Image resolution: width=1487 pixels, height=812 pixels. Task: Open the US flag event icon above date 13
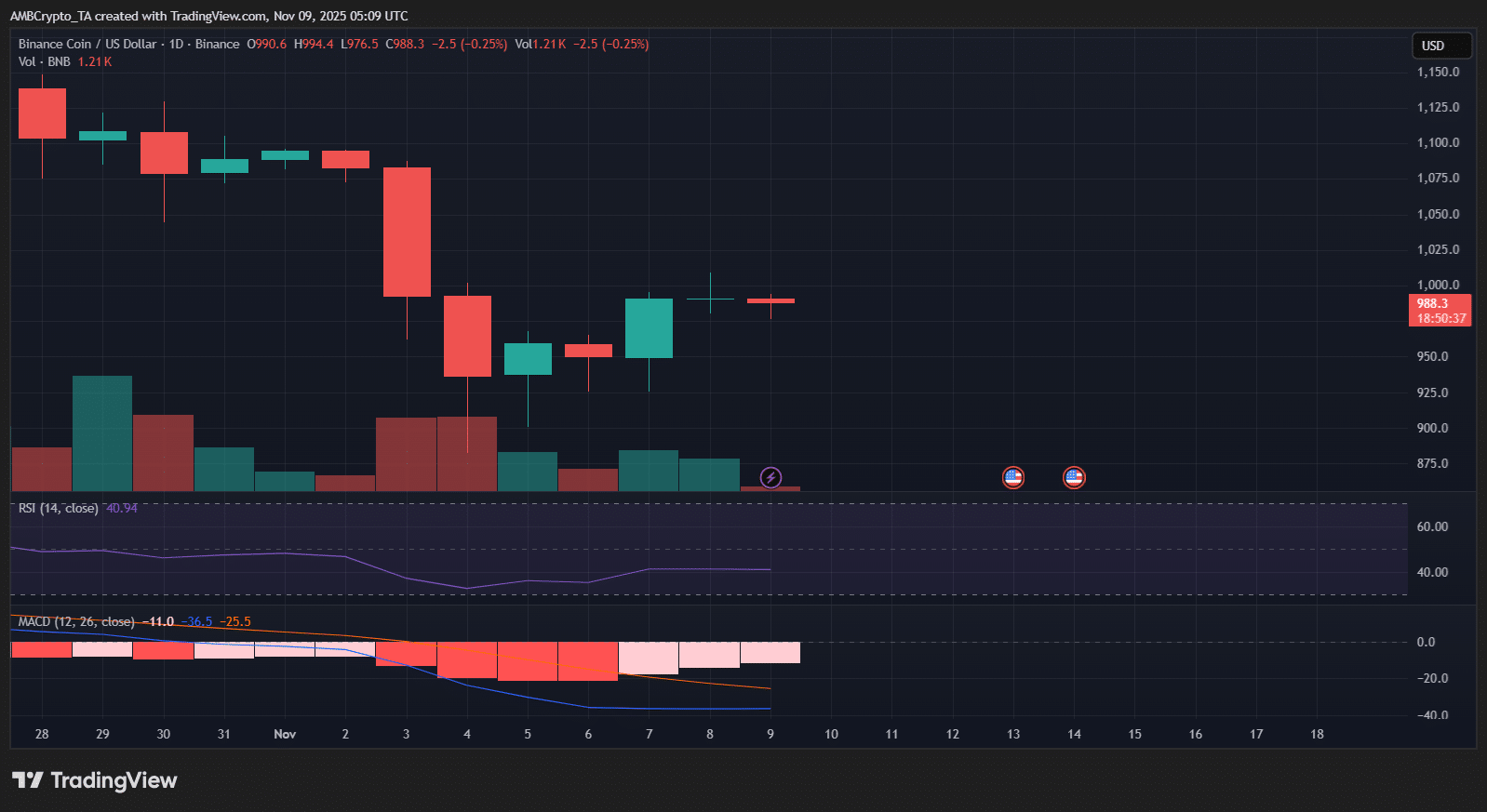coord(1013,478)
